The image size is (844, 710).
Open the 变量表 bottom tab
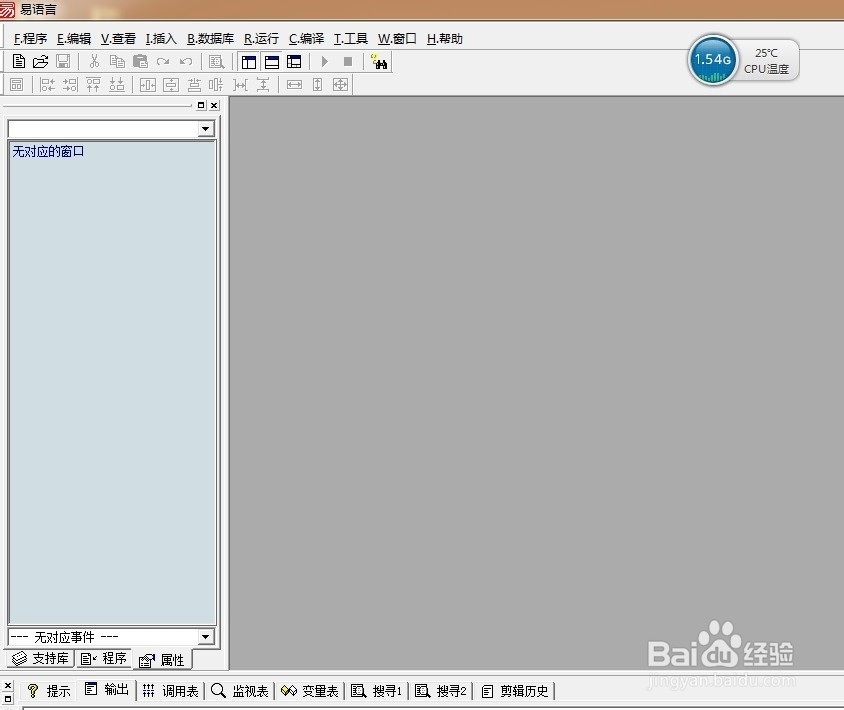310,691
